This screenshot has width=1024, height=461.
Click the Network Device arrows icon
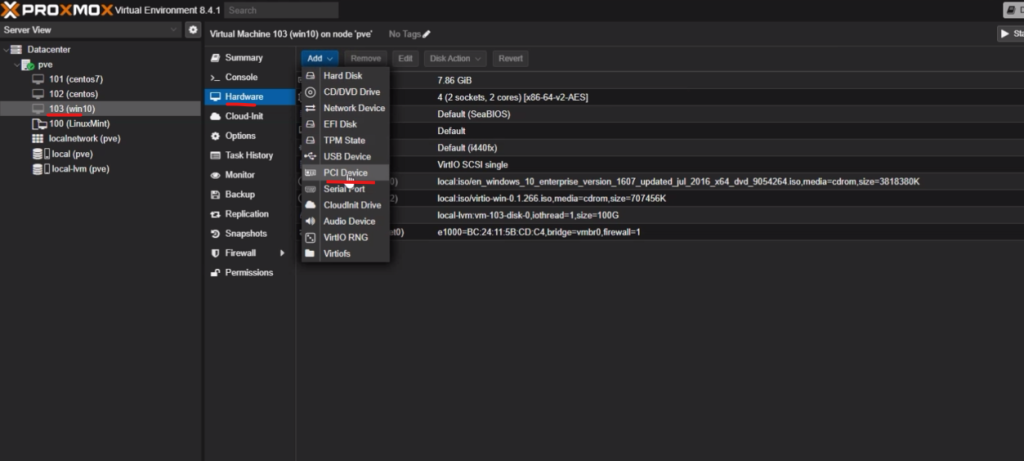click(x=310, y=108)
